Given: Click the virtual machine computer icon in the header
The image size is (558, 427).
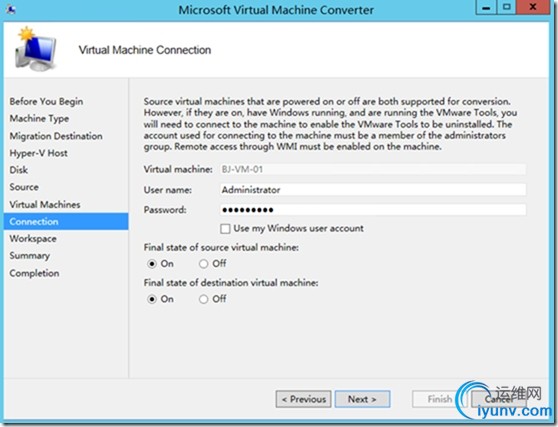Looking at the screenshot, I should coord(36,49).
